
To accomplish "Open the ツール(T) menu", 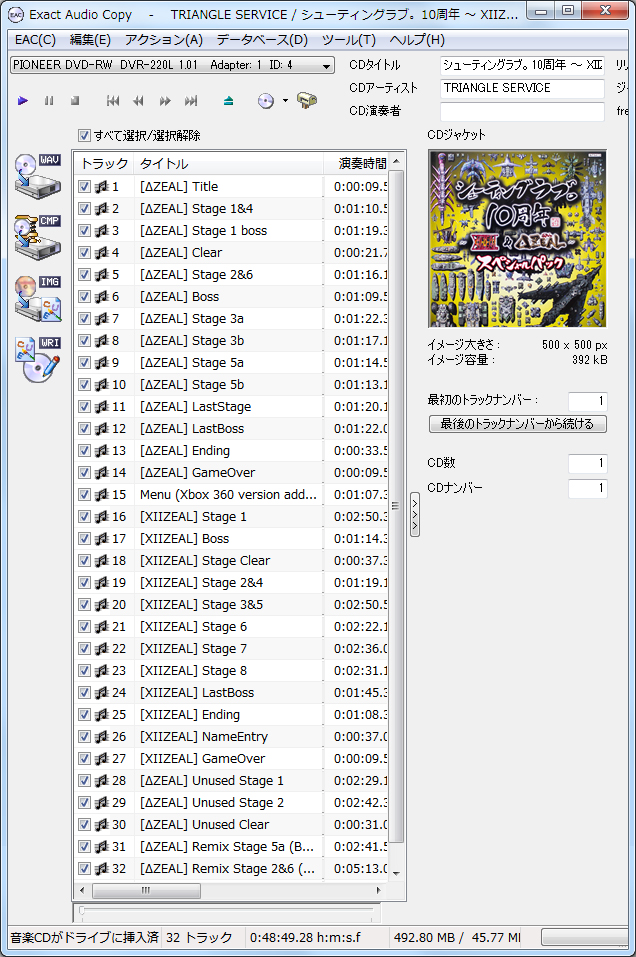I will pos(349,40).
